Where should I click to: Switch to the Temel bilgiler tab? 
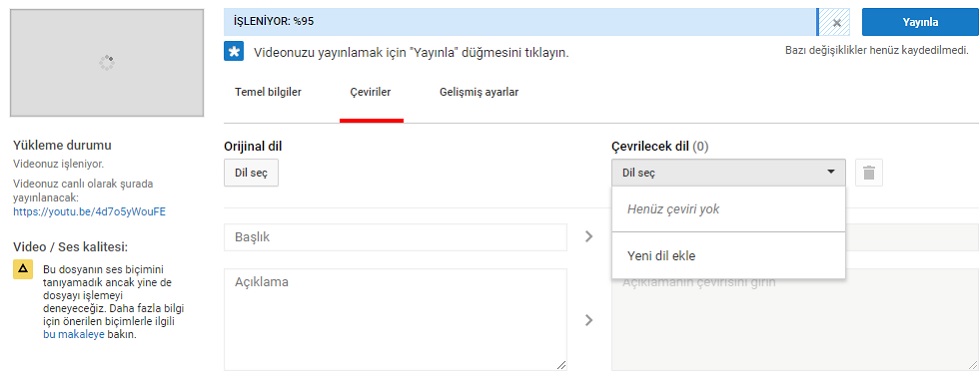coord(268,93)
